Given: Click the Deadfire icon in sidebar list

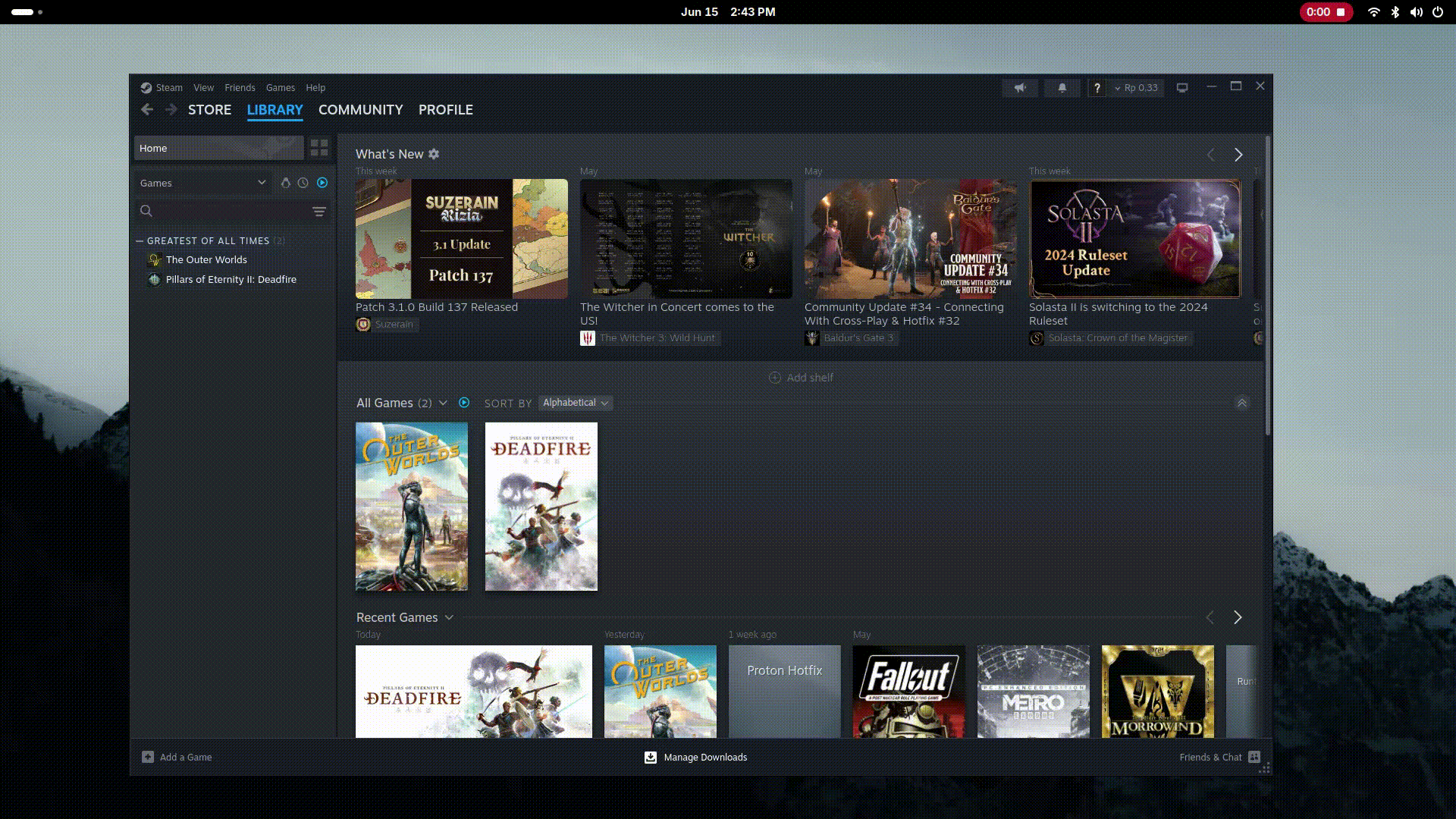Looking at the screenshot, I should (155, 280).
